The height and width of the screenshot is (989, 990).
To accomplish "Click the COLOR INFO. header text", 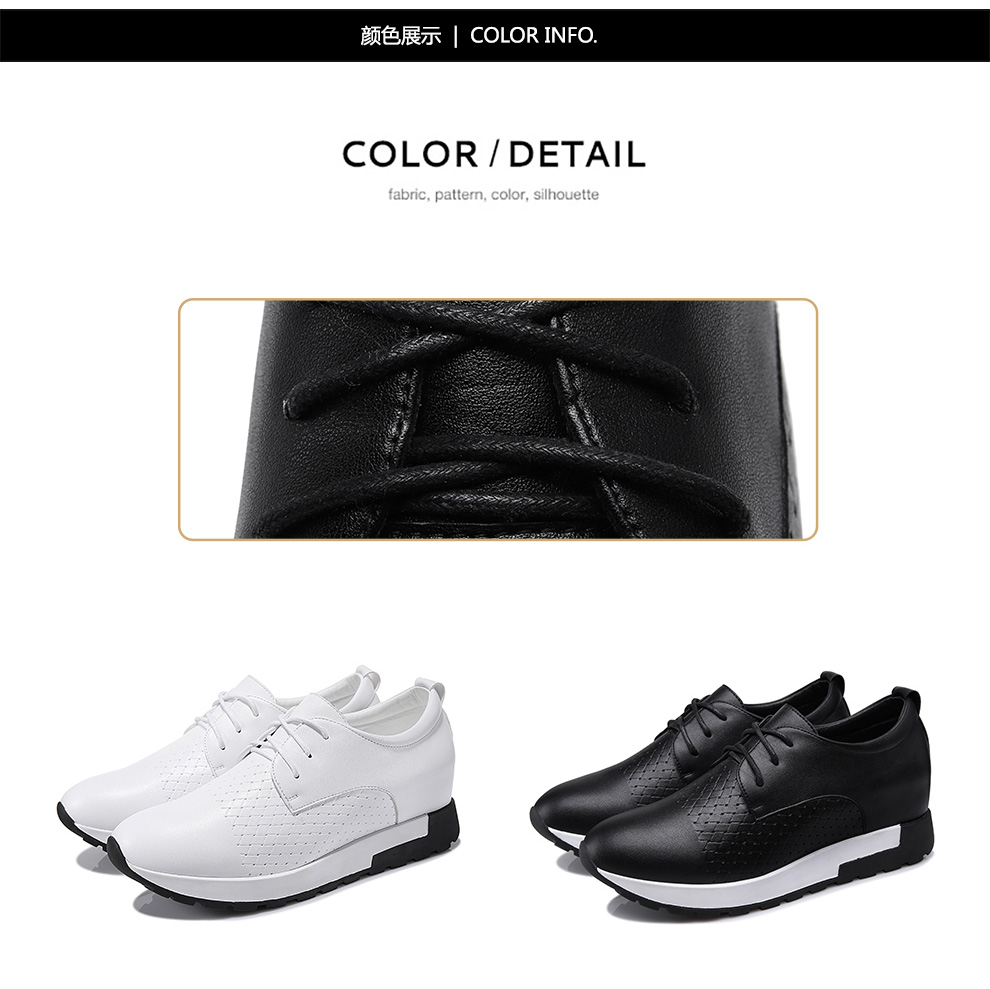I will pos(534,35).
